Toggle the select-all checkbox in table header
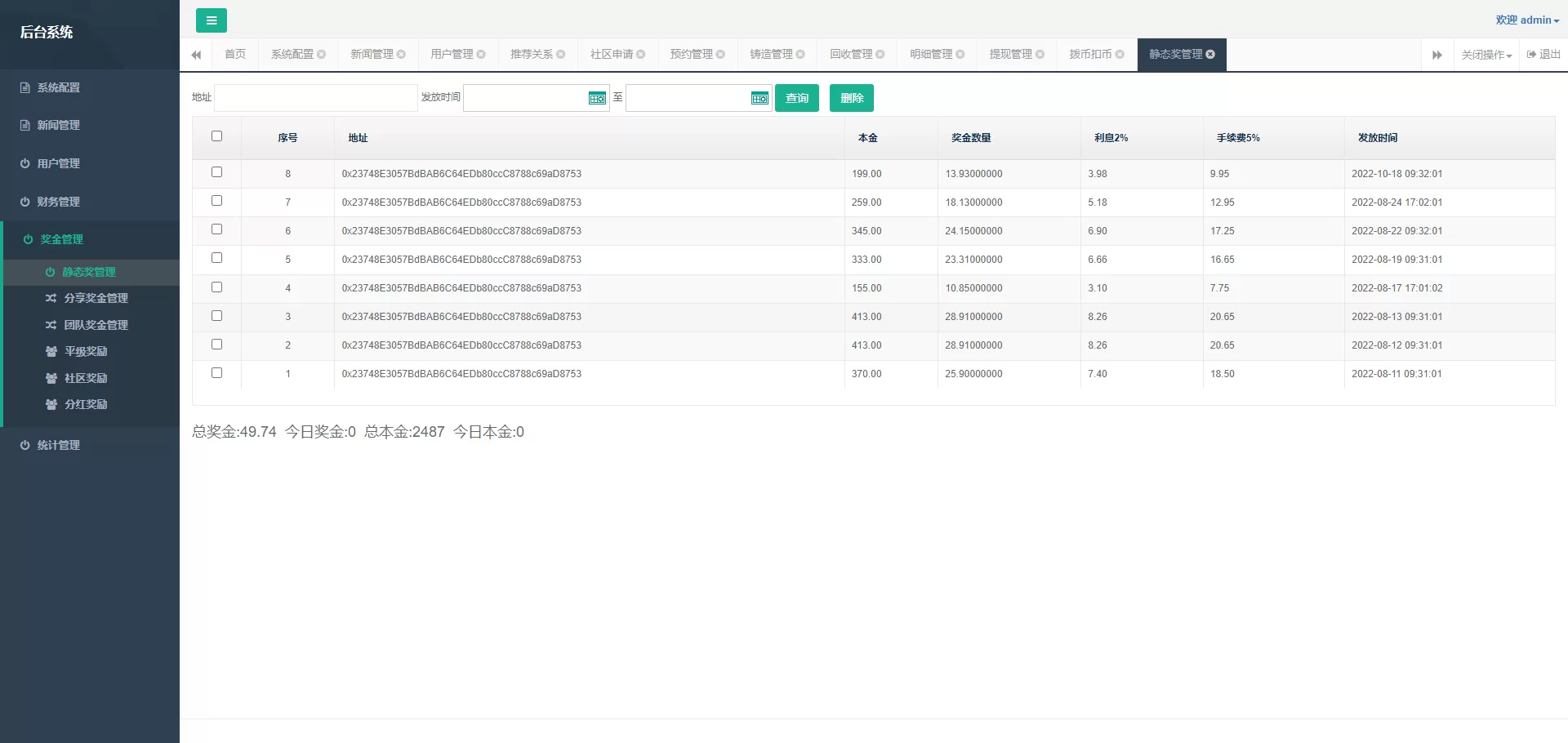The height and width of the screenshot is (743, 1568). click(x=216, y=136)
